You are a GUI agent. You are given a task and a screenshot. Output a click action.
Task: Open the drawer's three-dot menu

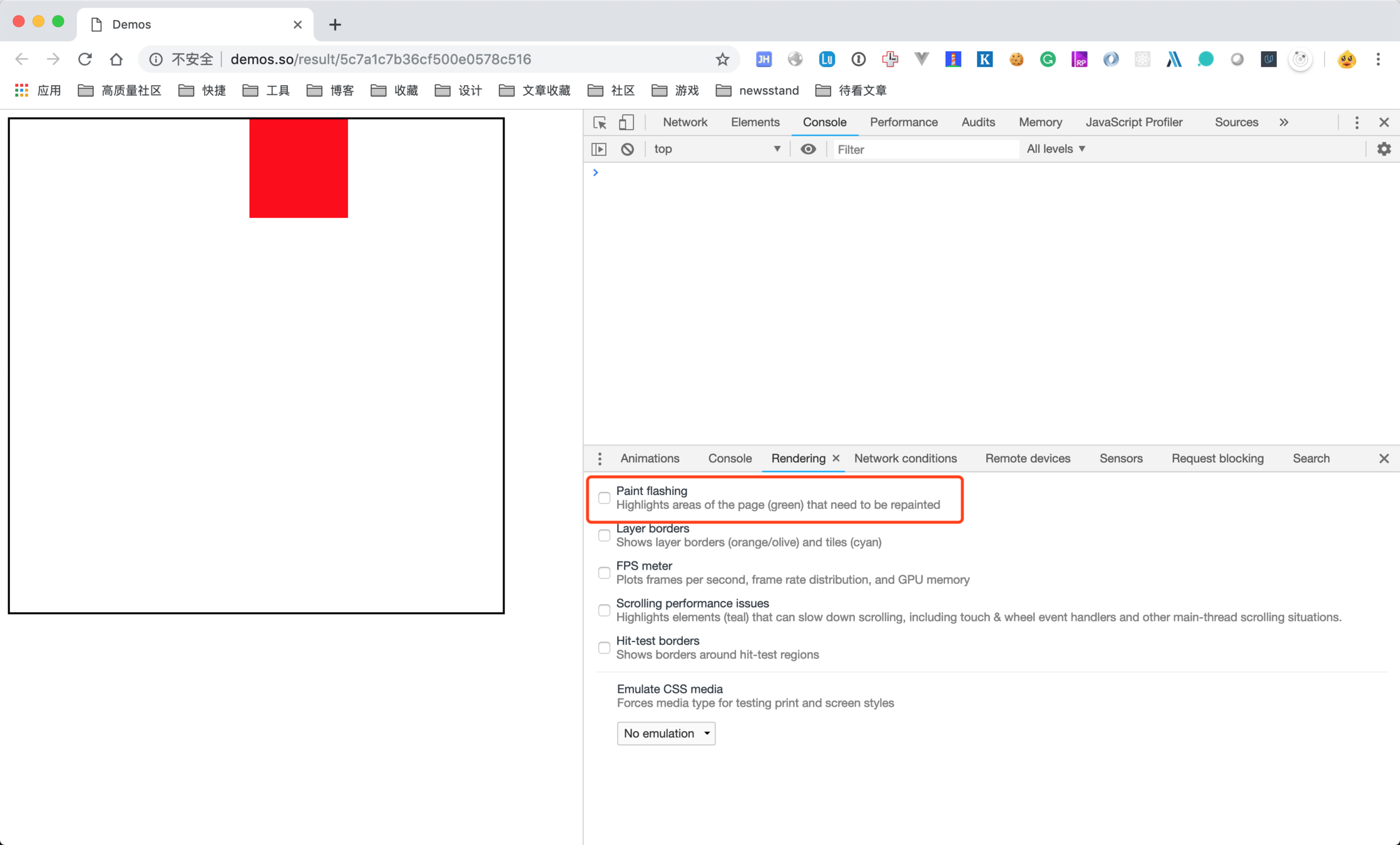click(600, 459)
